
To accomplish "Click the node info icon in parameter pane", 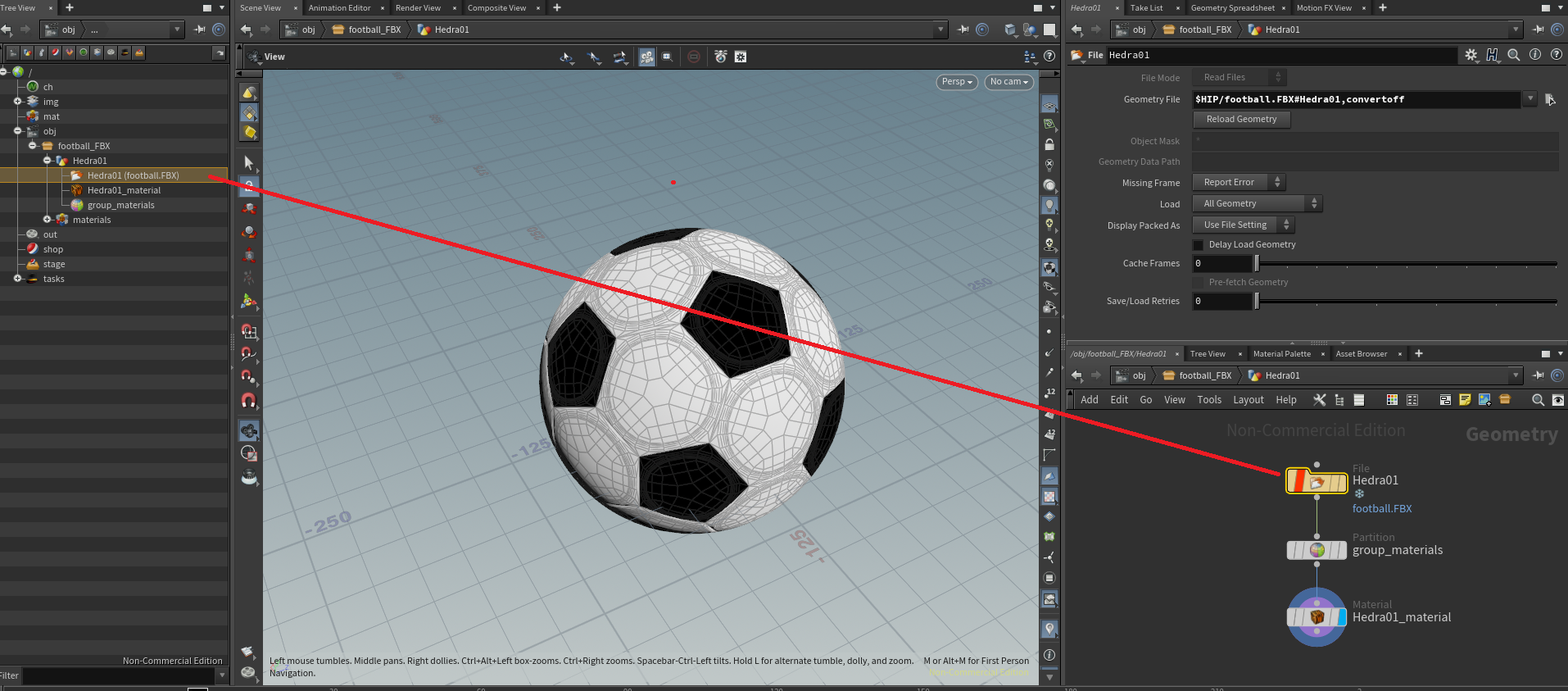I will [1535, 55].
